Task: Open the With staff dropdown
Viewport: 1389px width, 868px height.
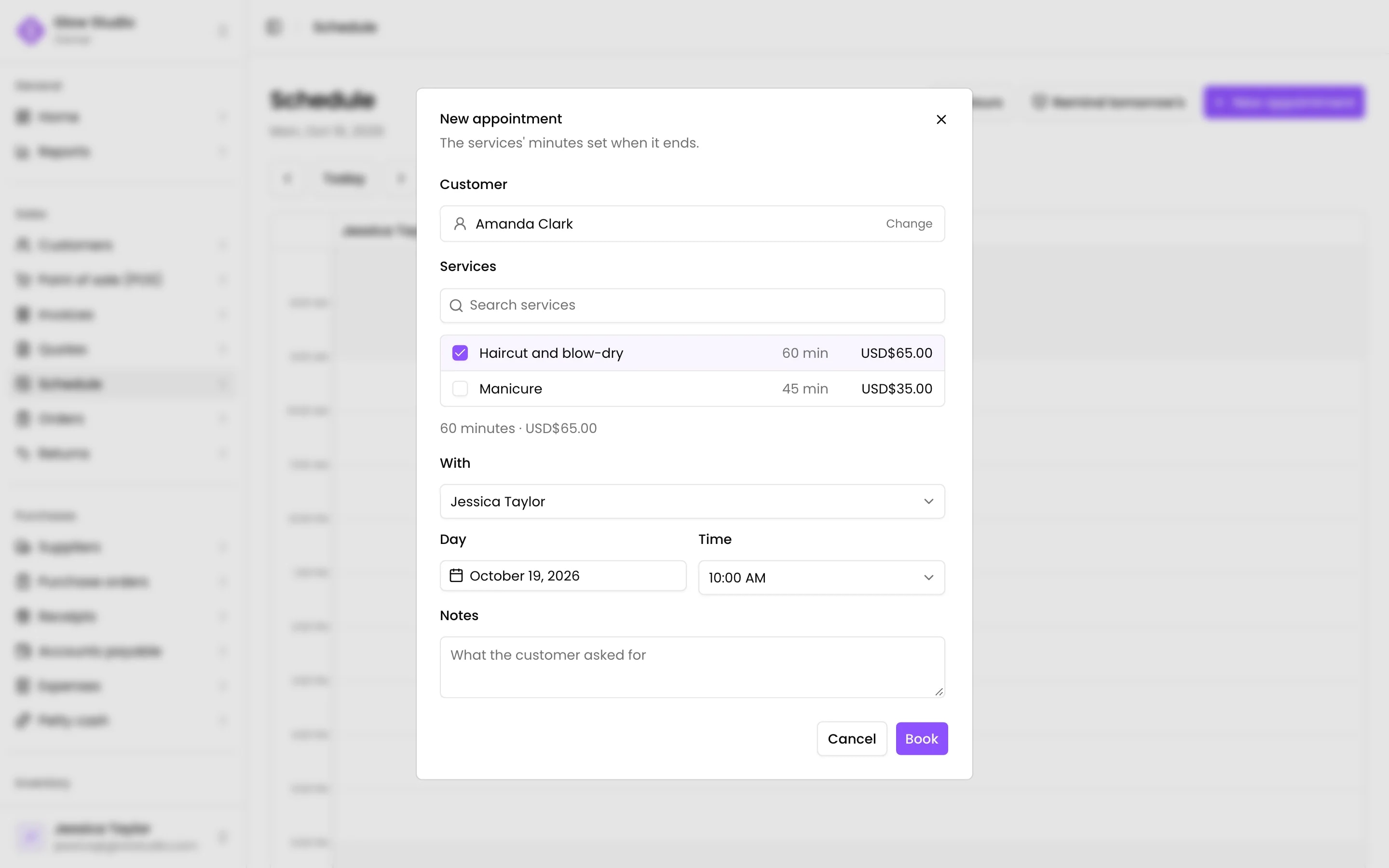Action: pos(692,502)
